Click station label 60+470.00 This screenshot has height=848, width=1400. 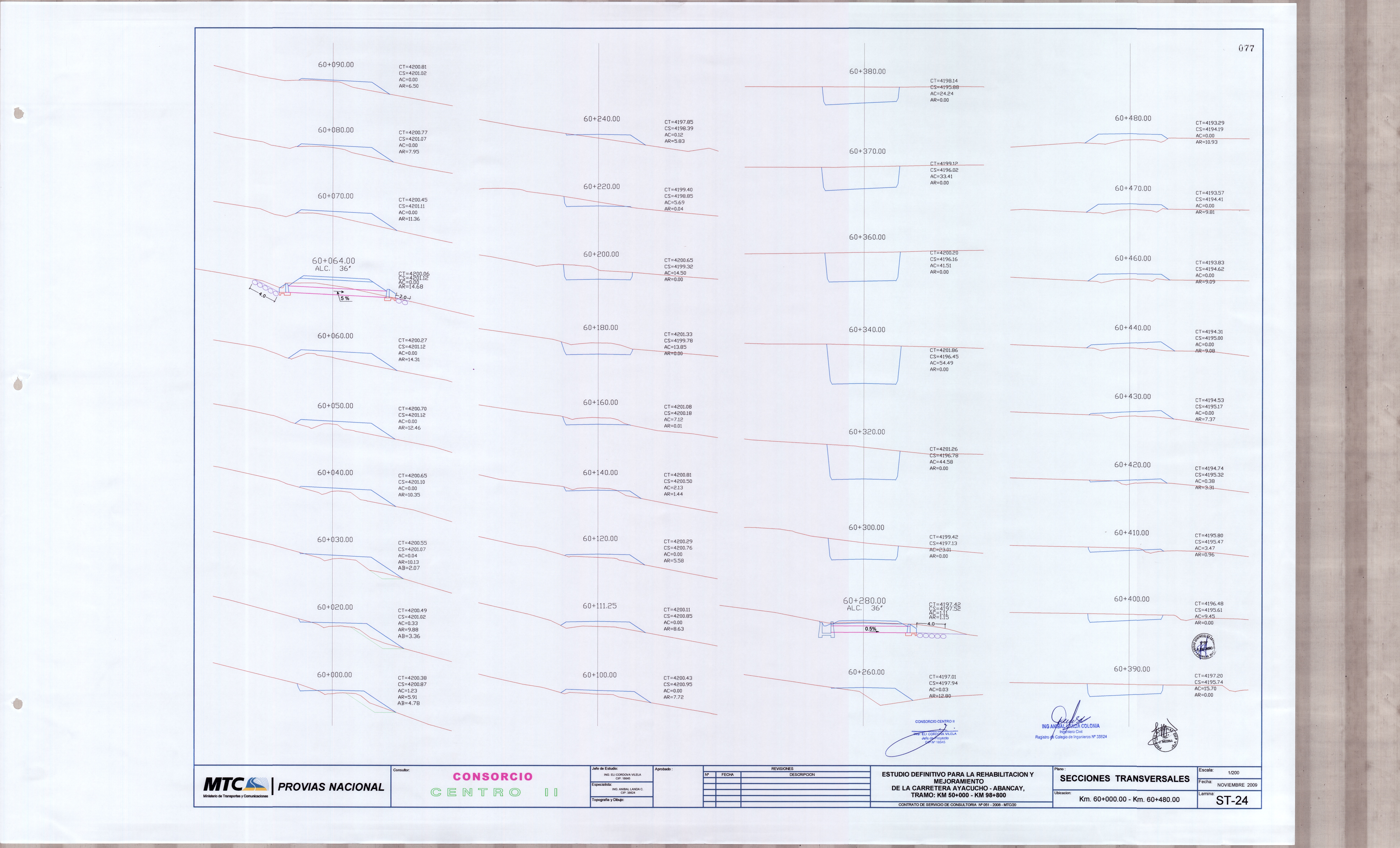(1133, 188)
